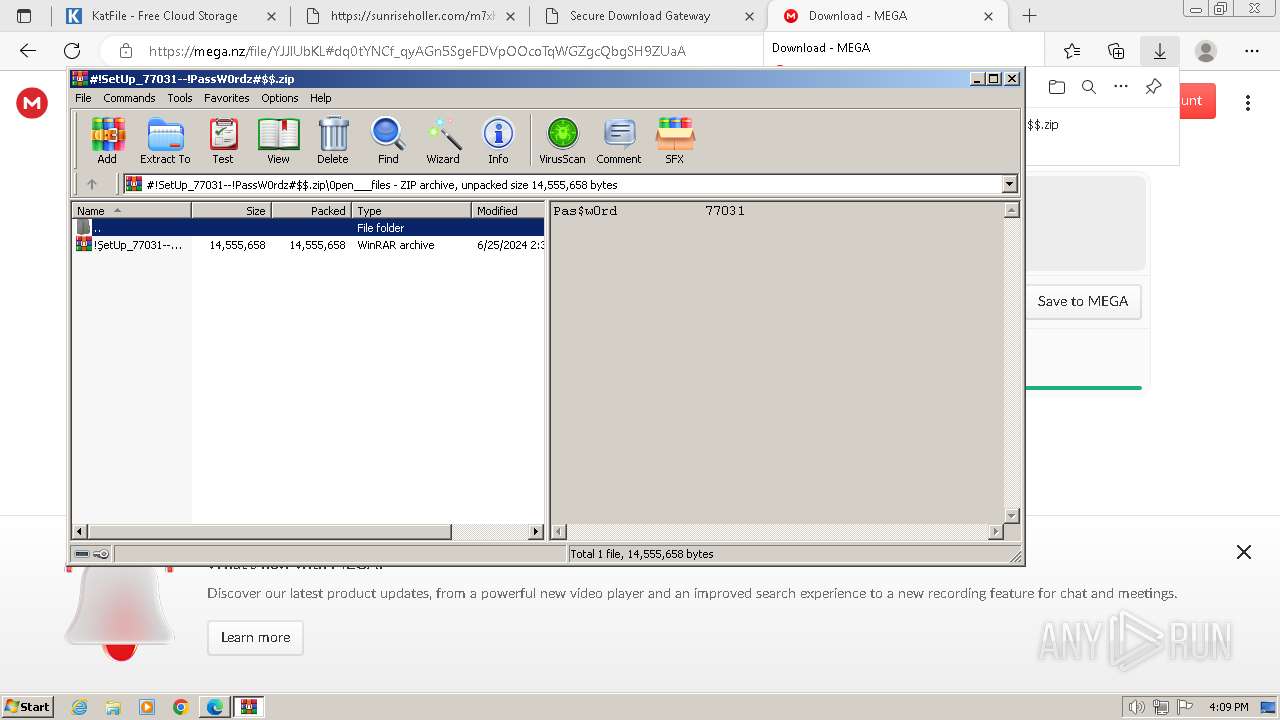Viewport: 1280px width, 720px height.
Task: Open Chrome from the taskbar
Action: point(181,707)
